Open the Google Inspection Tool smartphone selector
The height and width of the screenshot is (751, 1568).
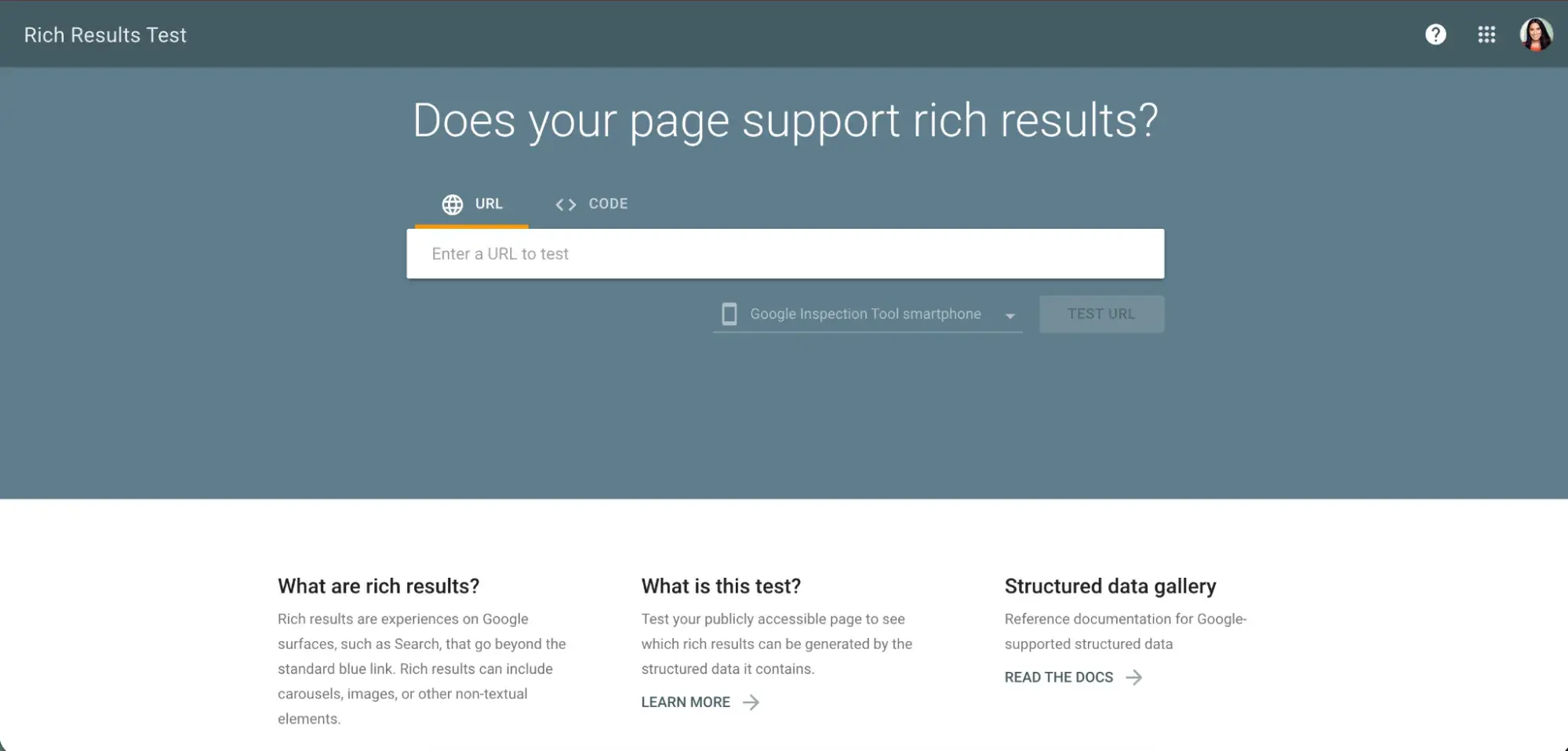pyautogui.click(x=865, y=314)
